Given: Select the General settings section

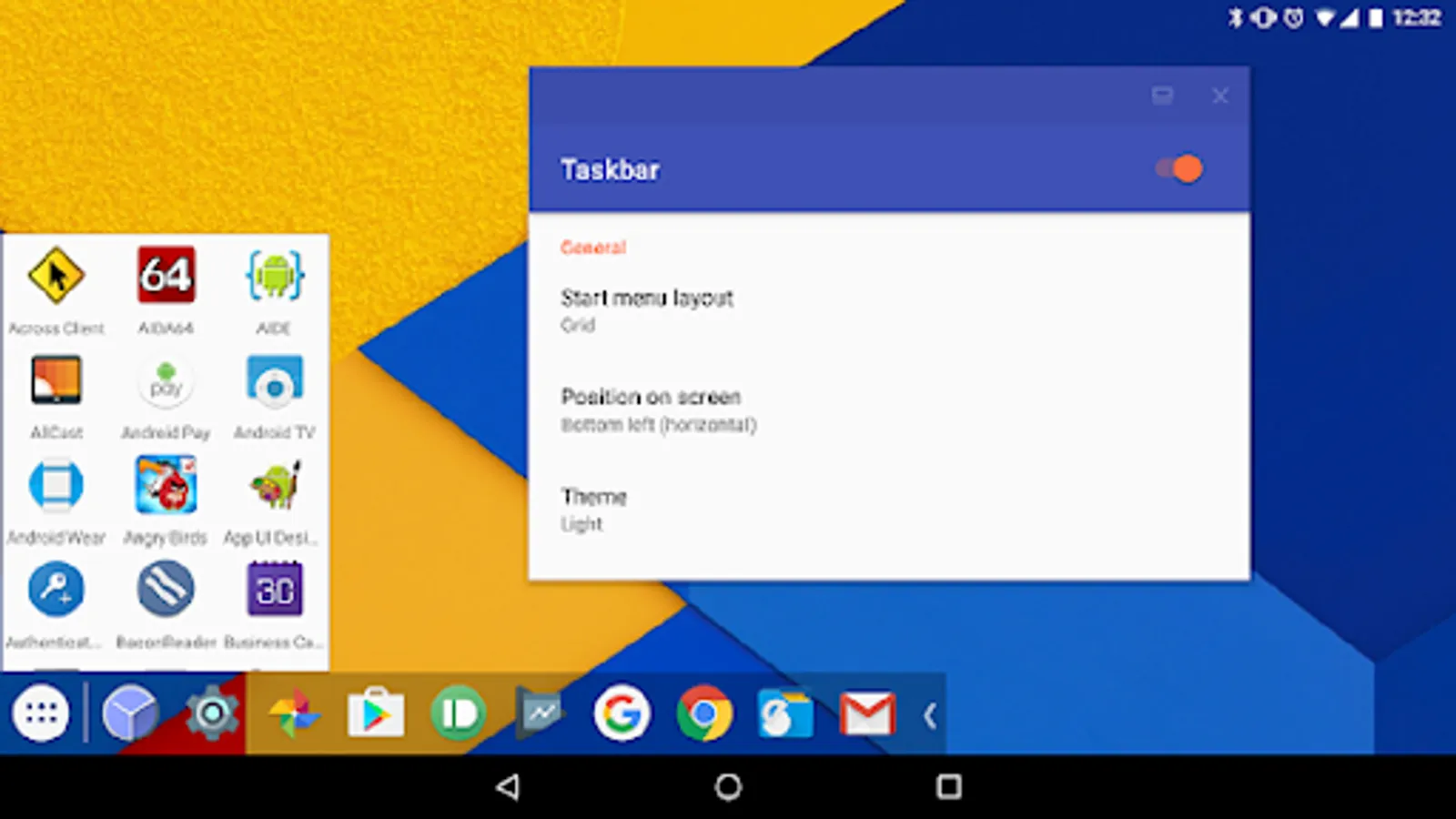Looking at the screenshot, I should pyautogui.click(x=593, y=248).
